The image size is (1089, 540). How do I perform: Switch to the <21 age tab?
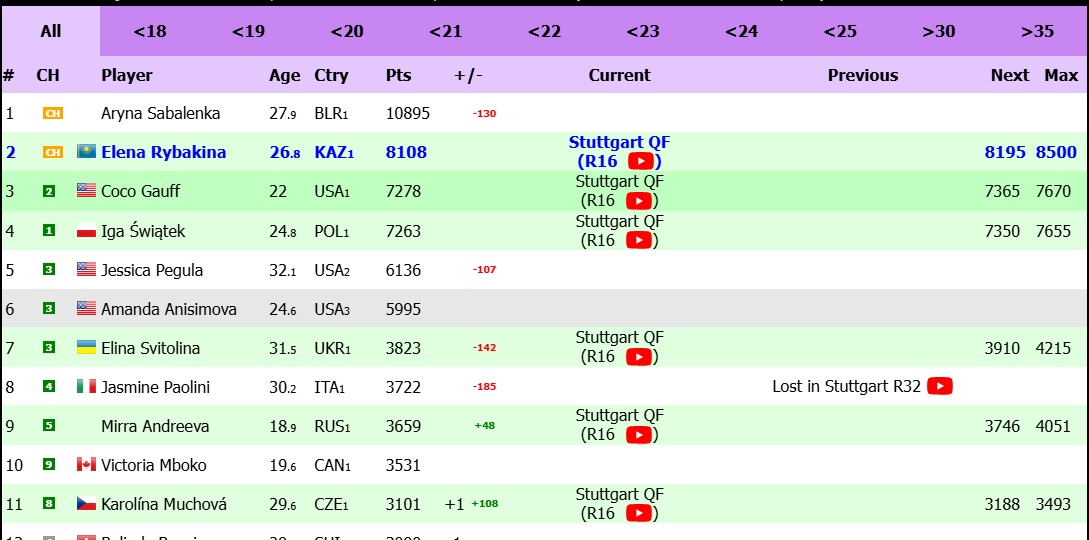446,31
